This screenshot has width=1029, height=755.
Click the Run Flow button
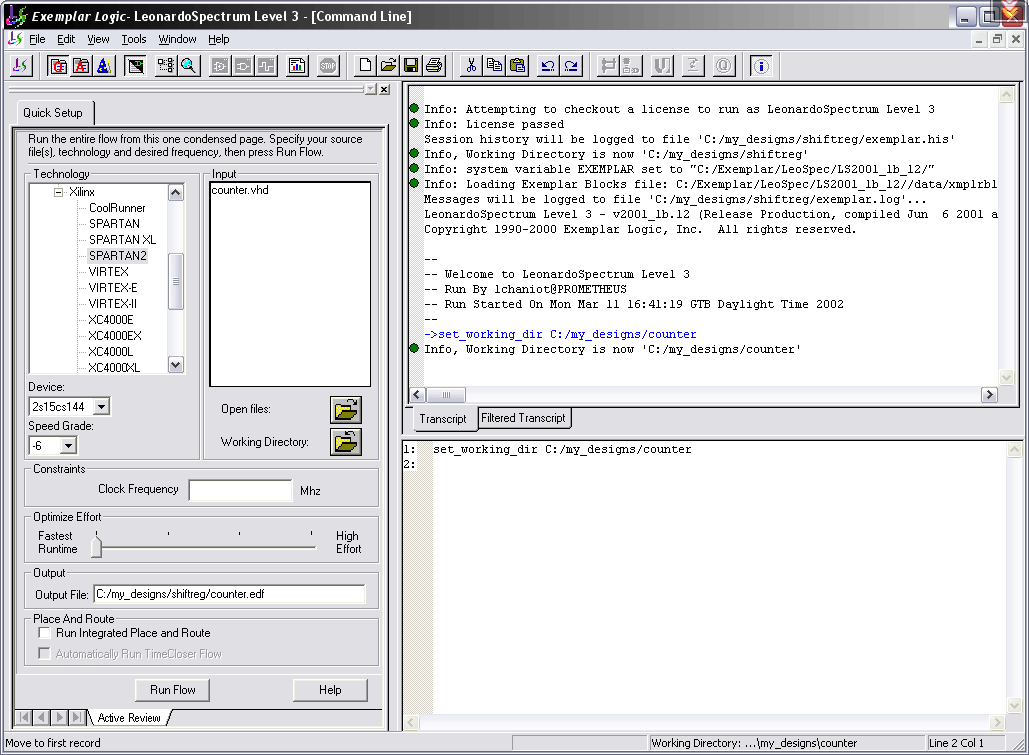click(x=173, y=690)
